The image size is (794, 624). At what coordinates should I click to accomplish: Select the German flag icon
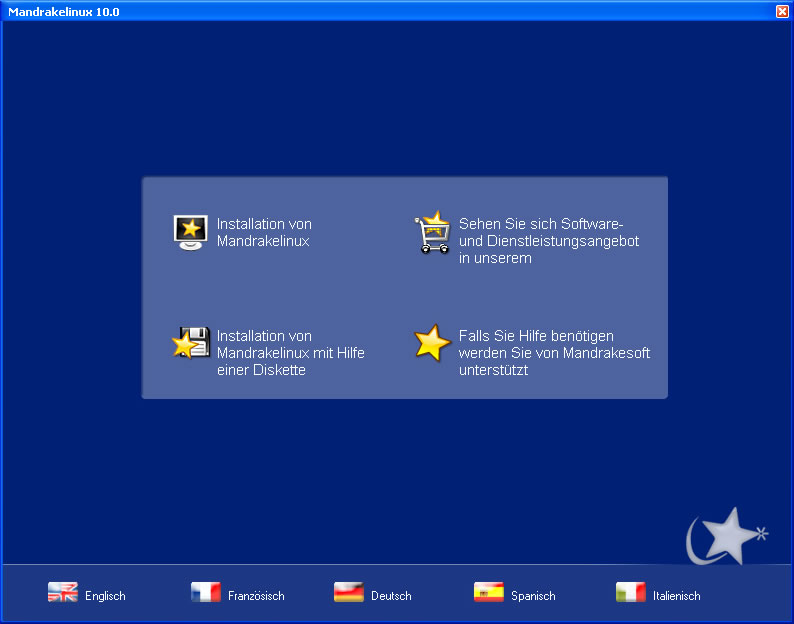[349, 592]
